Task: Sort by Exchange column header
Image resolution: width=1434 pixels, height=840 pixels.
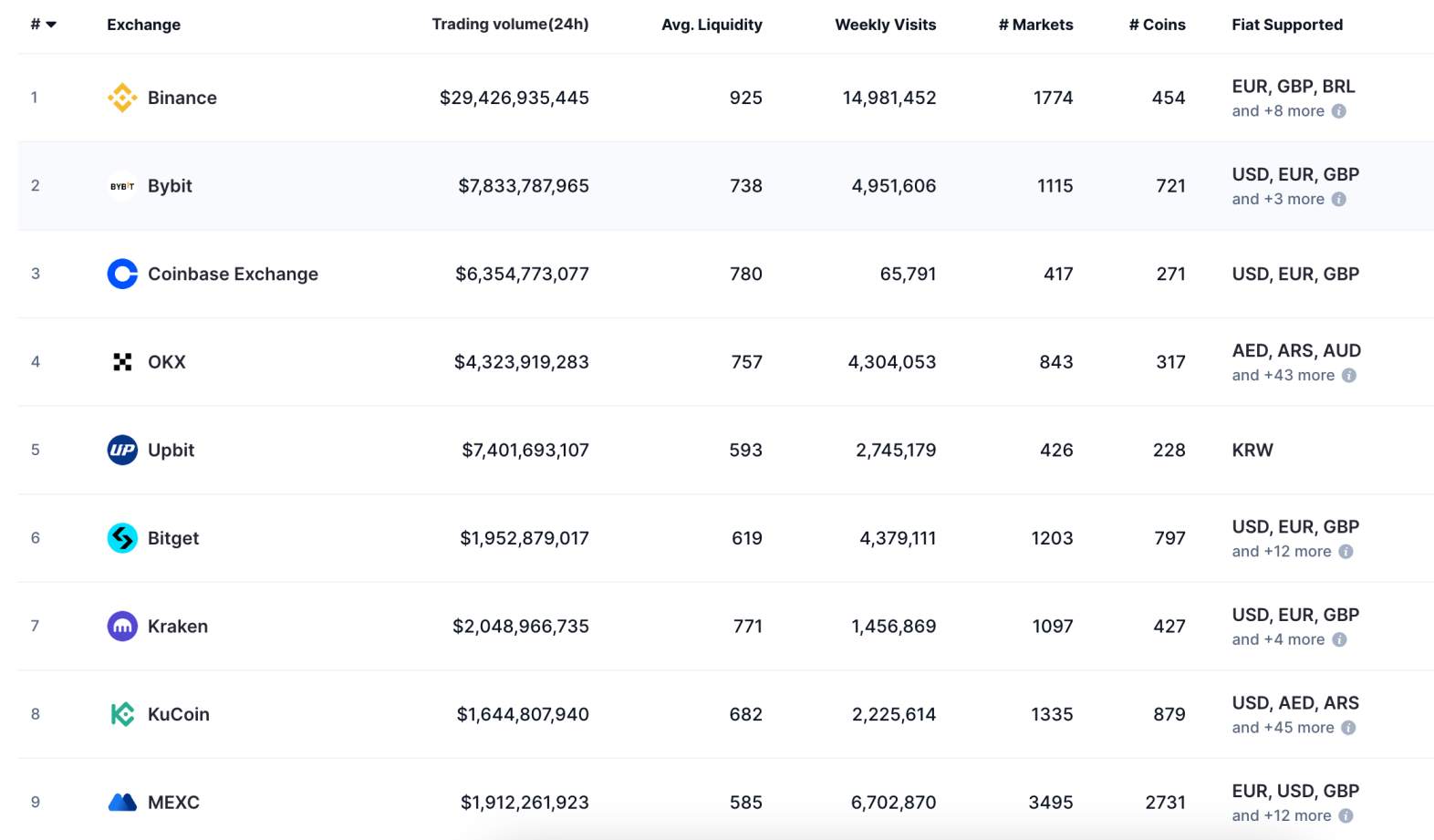Action: [143, 25]
